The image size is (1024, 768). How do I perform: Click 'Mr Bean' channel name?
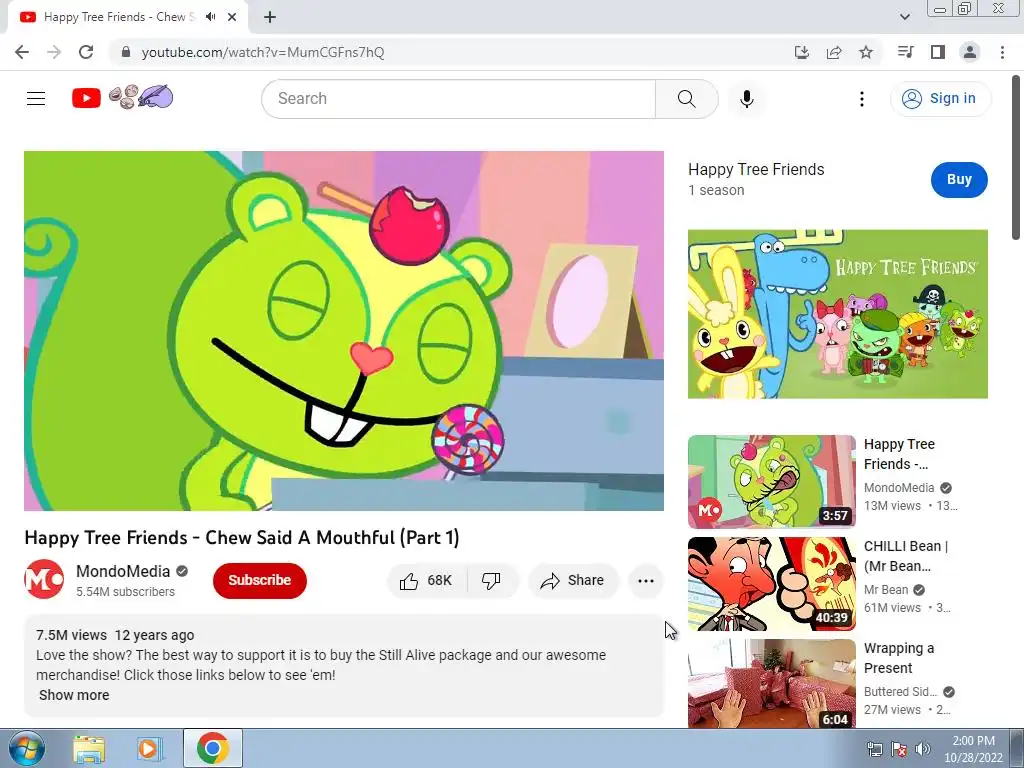(886, 590)
